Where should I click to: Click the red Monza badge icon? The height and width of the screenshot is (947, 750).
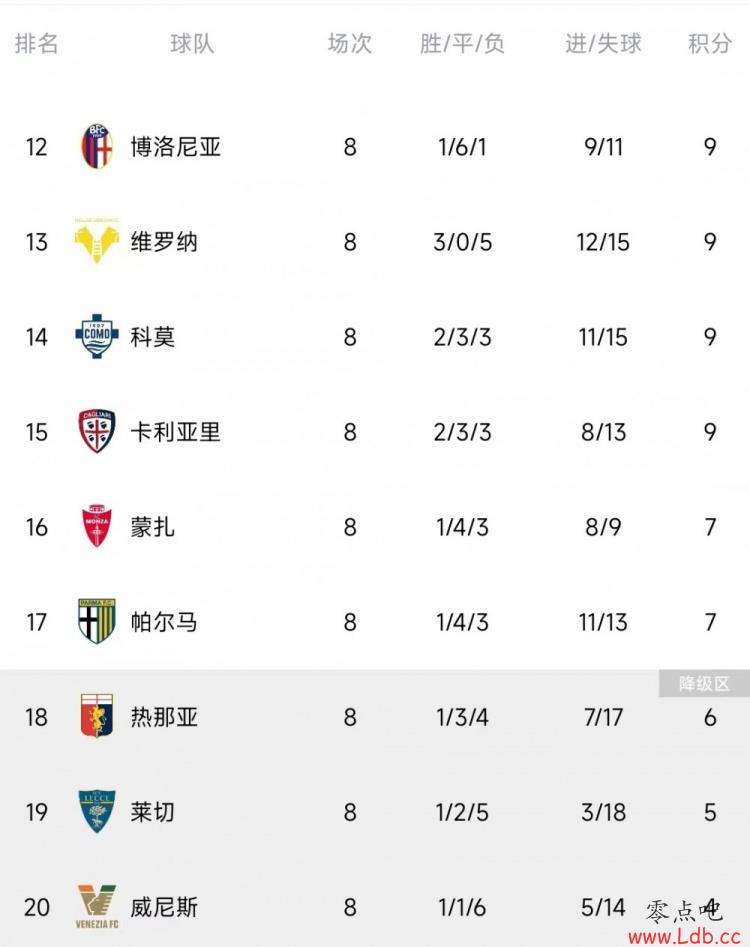(97, 527)
